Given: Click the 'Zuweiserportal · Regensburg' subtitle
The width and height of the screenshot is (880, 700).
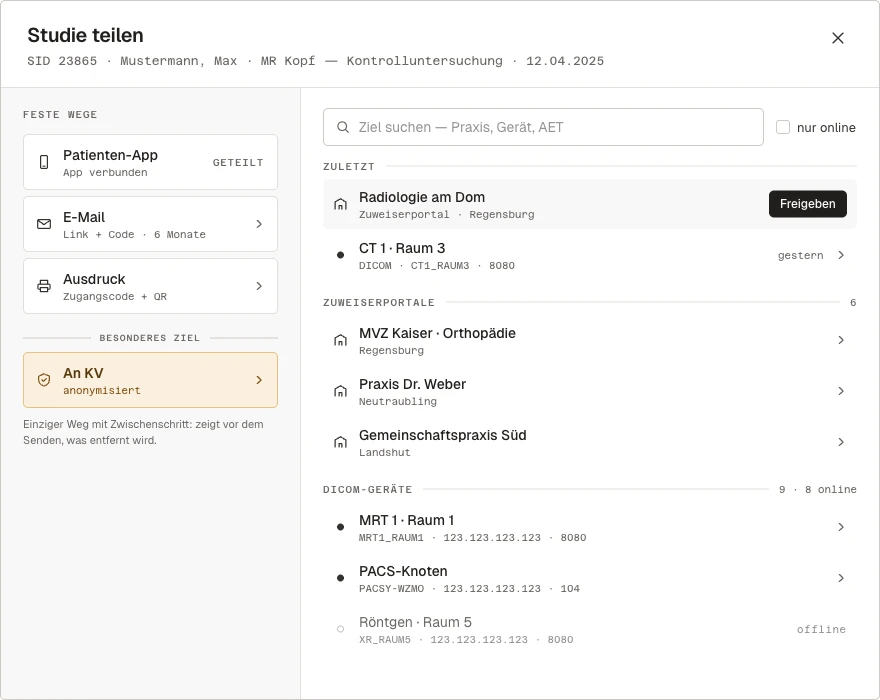Looking at the screenshot, I should coord(447,214).
